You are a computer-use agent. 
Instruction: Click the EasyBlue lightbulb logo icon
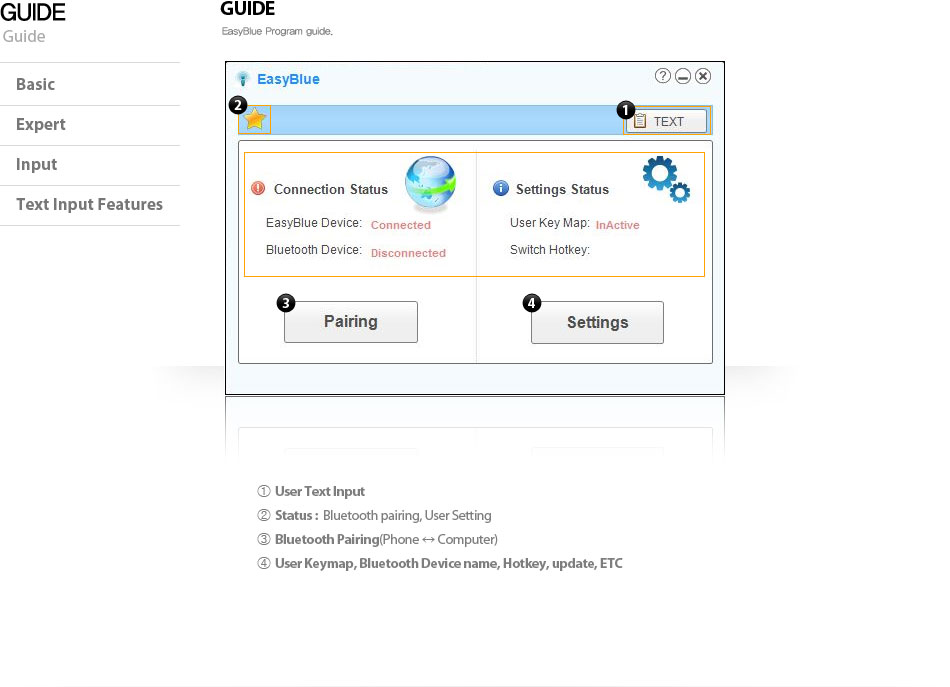pyautogui.click(x=242, y=79)
